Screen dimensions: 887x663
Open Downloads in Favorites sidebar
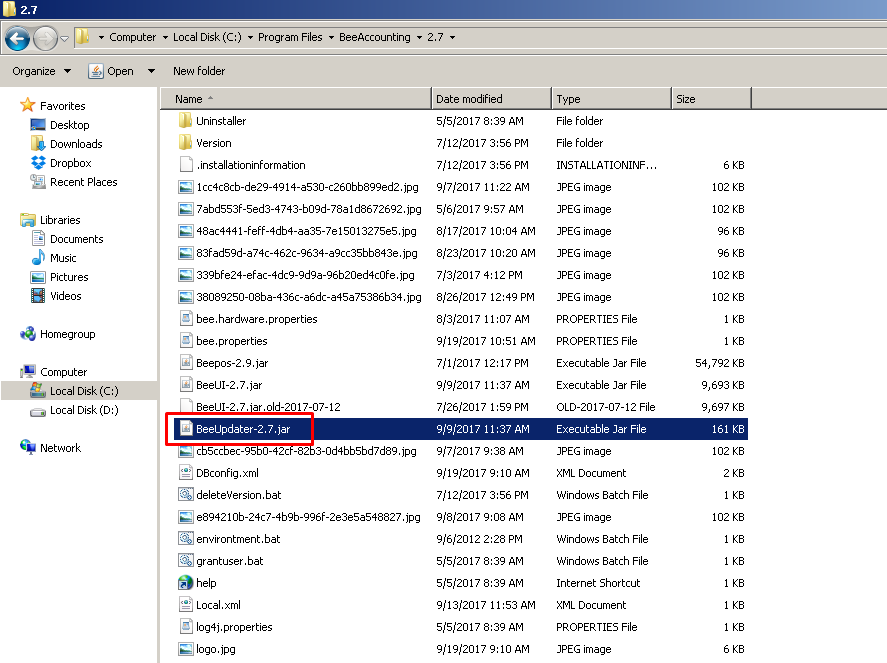[x=76, y=144]
